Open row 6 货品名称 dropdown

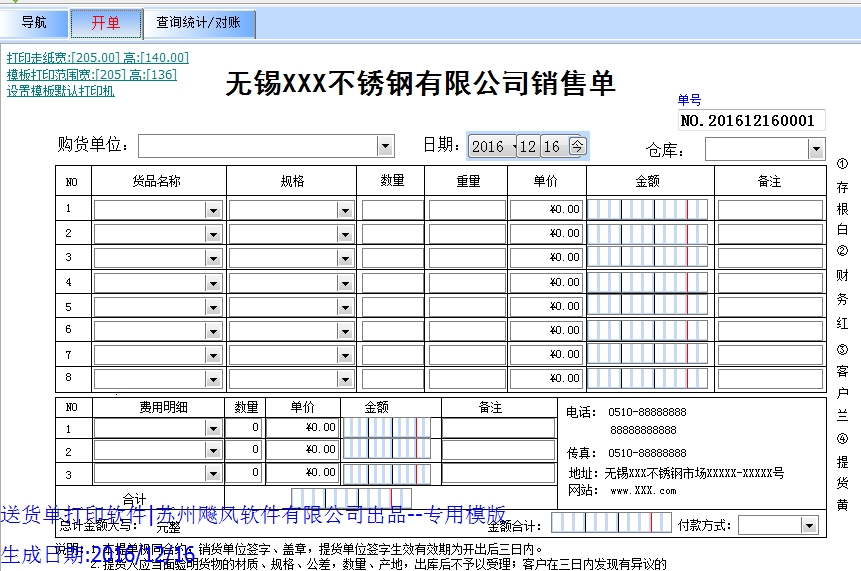(x=213, y=332)
